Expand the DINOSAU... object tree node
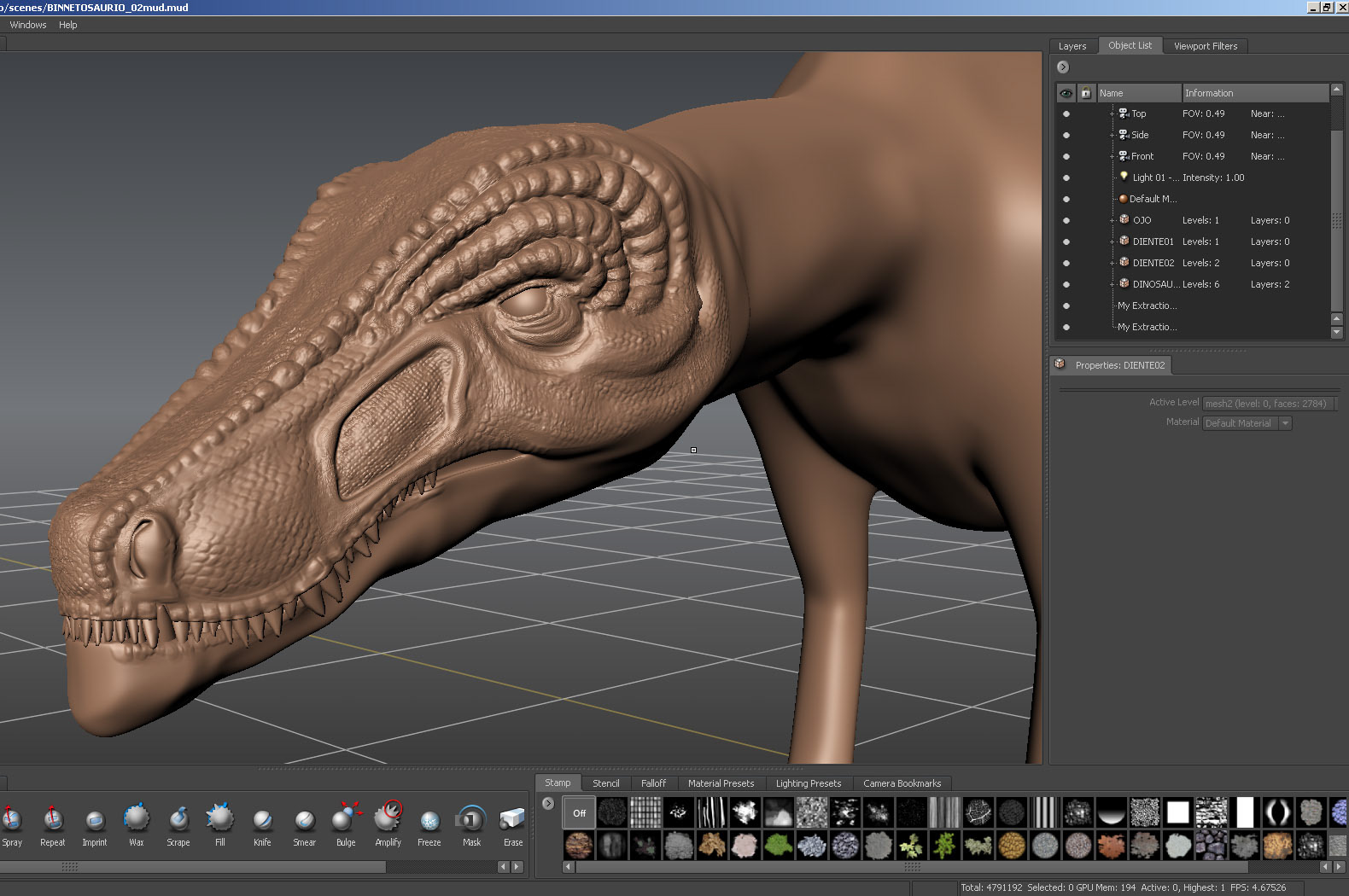The width and height of the screenshot is (1349, 896). click(x=1112, y=284)
